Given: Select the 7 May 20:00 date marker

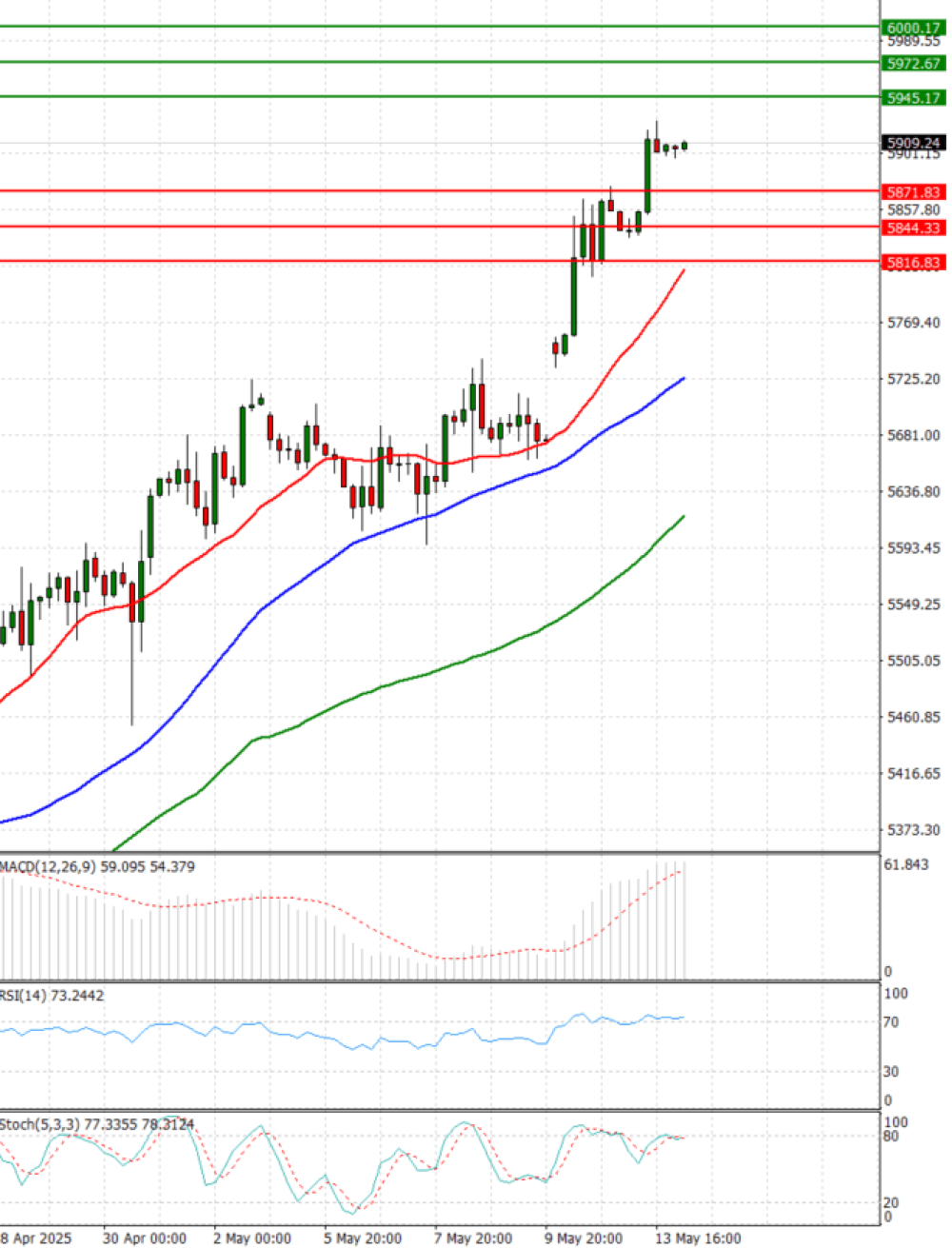Looking at the screenshot, I should [x=474, y=1238].
